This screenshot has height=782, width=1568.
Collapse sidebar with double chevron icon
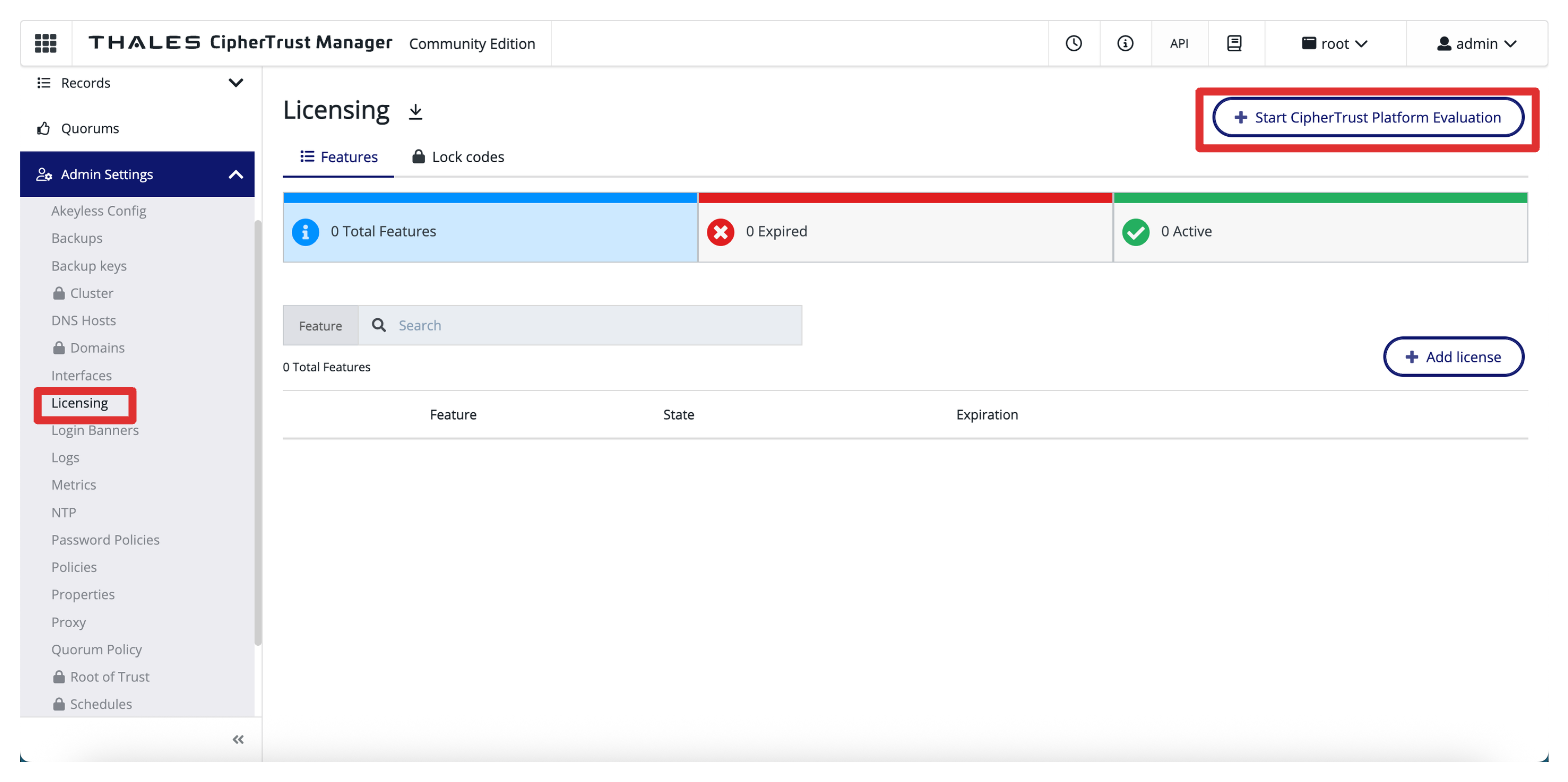238,740
